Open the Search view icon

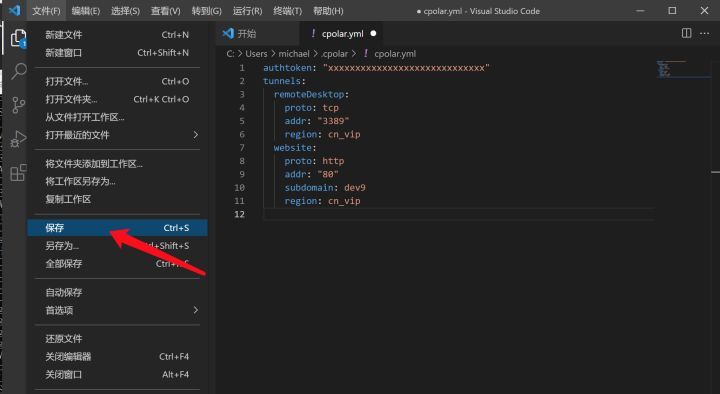[18, 71]
